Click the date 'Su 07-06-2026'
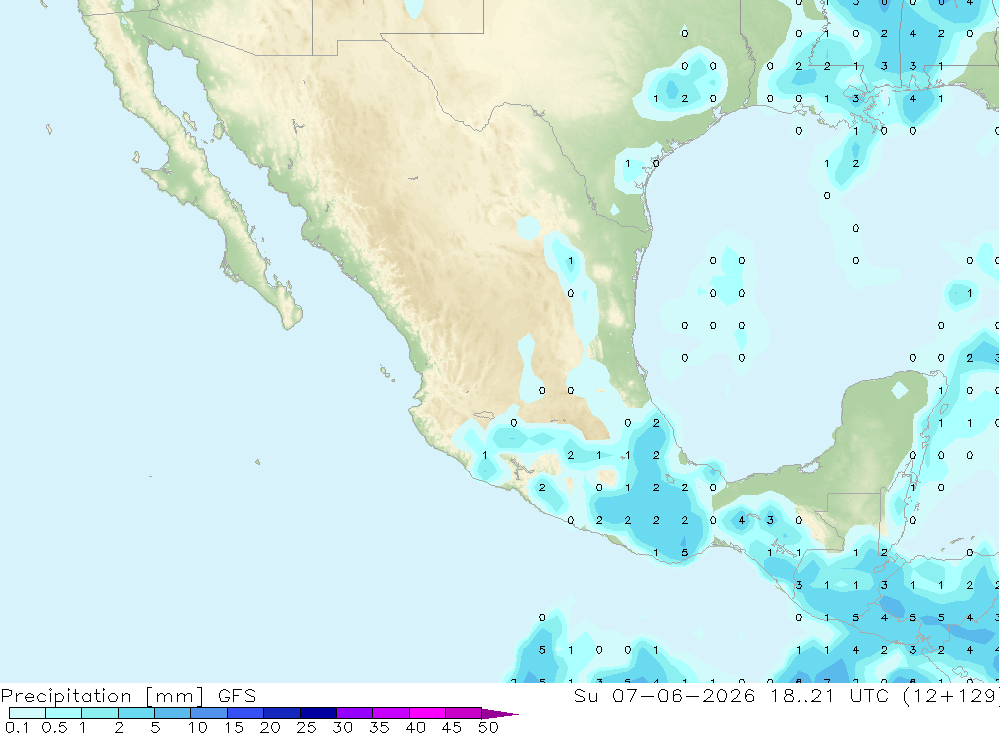 [x=664, y=696]
